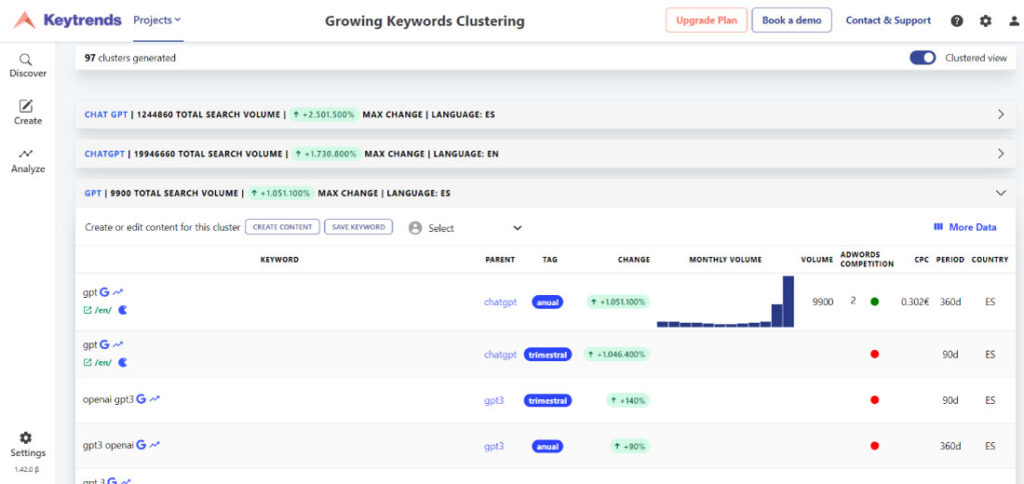Click the SAVE KEYWORD button
The height and width of the screenshot is (484, 1024).
(359, 227)
